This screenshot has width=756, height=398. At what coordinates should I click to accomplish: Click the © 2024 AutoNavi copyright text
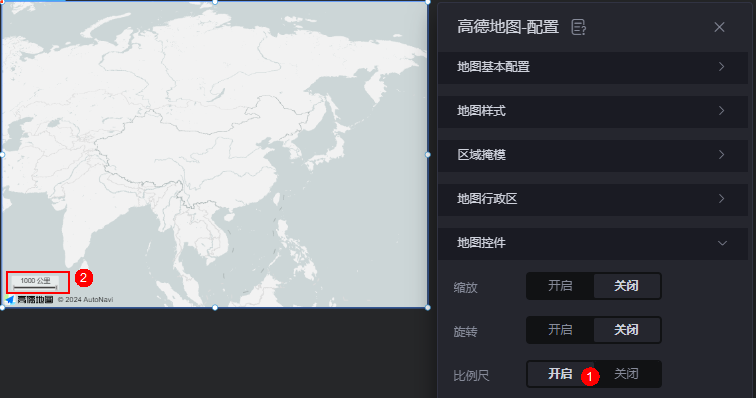point(85,300)
